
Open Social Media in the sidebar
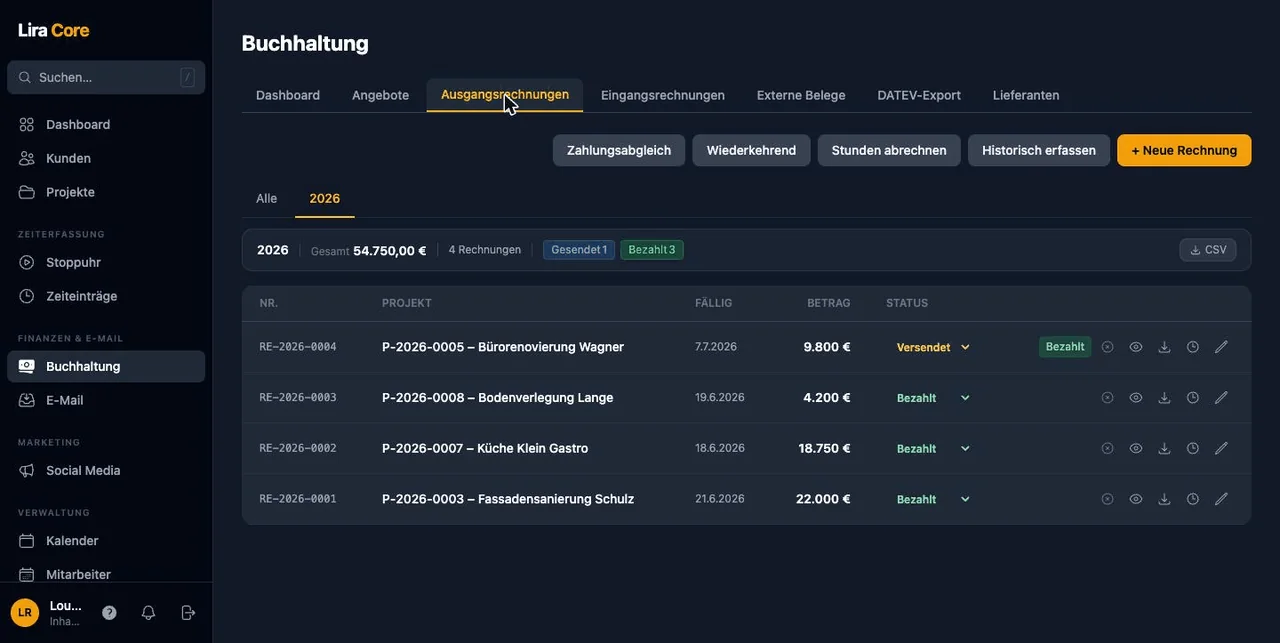(x=106, y=470)
